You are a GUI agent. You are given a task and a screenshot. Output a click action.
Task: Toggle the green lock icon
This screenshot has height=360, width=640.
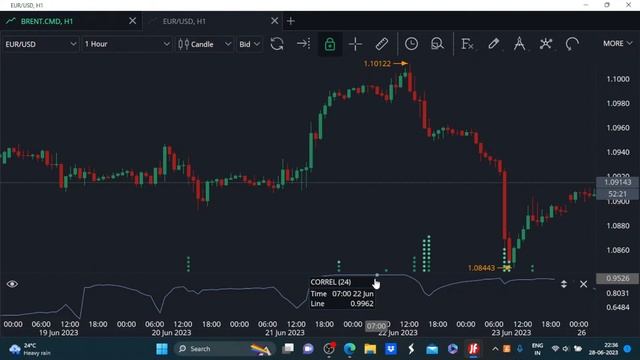pyautogui.click(x=330, y=44)
